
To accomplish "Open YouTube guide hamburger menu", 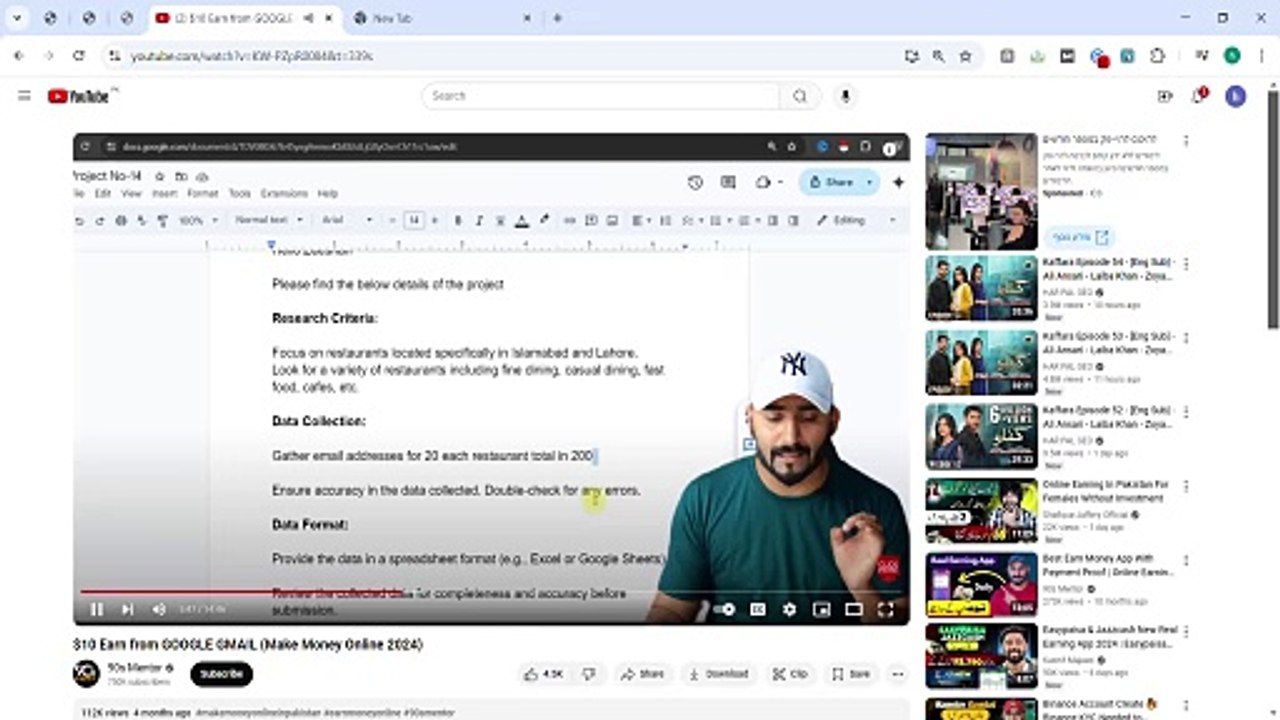I will coord(24,96).
